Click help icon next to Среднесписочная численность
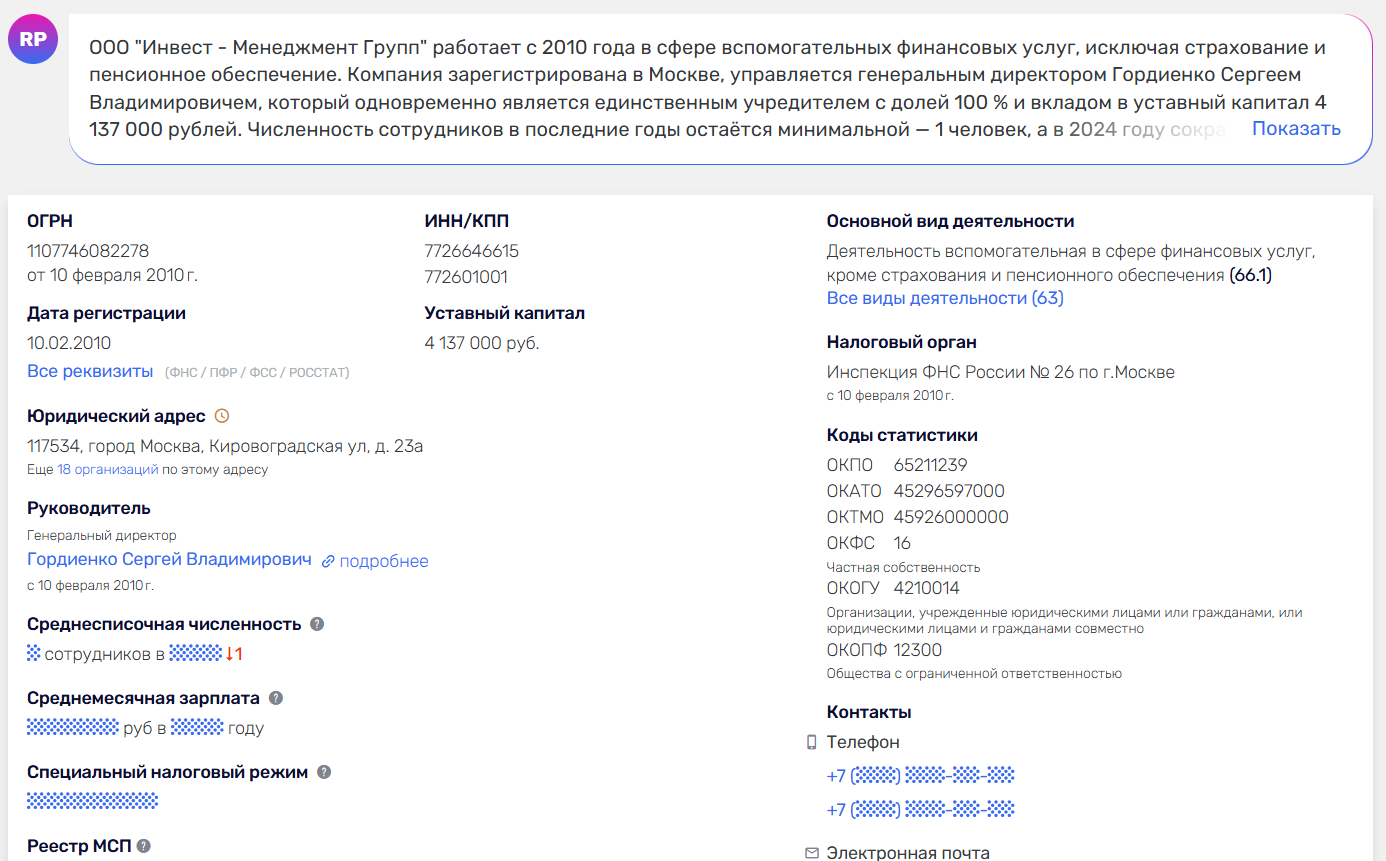 click(x=317, y=624)
